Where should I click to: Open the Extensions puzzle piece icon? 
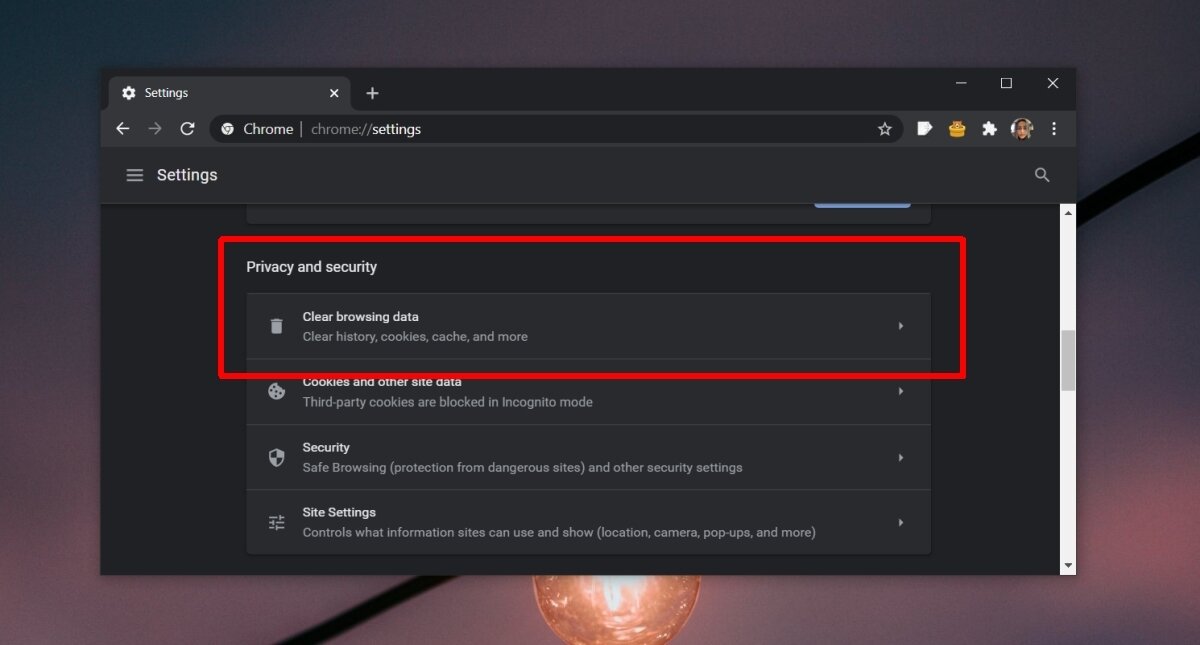[989, 128]
